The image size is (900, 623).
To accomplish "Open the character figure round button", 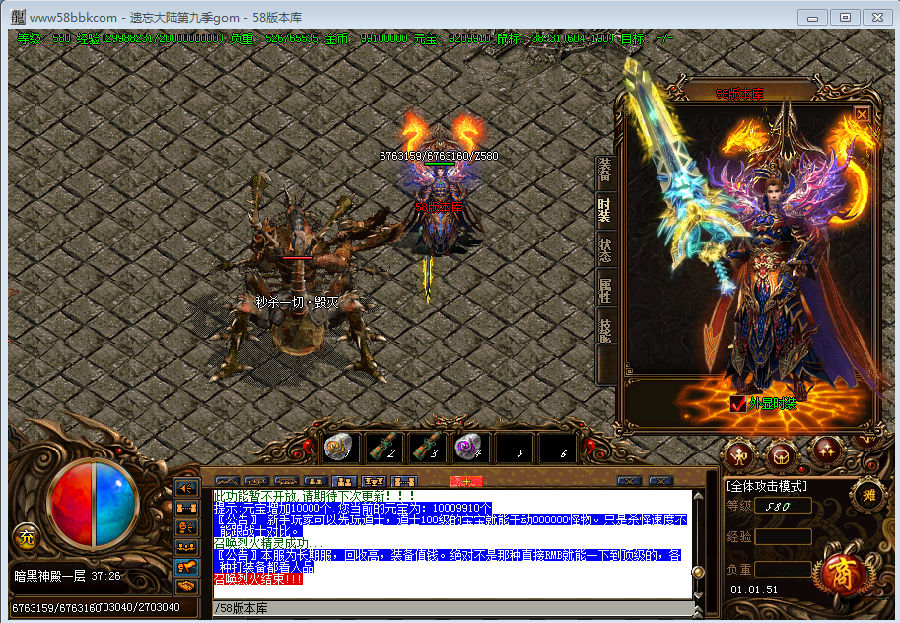I will pos(740,456).
